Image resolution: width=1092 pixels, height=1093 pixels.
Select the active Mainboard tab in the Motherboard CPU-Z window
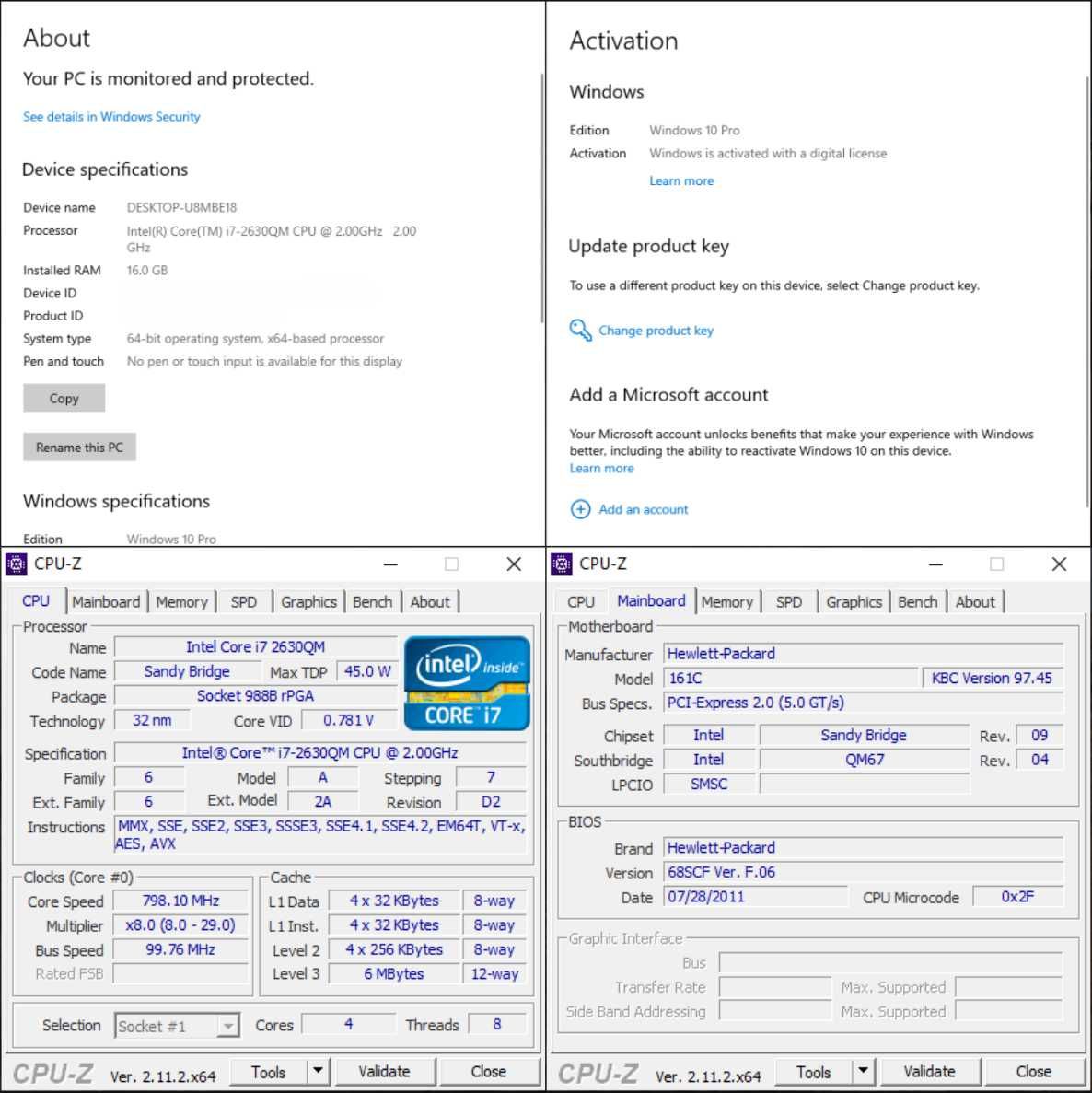652,601
